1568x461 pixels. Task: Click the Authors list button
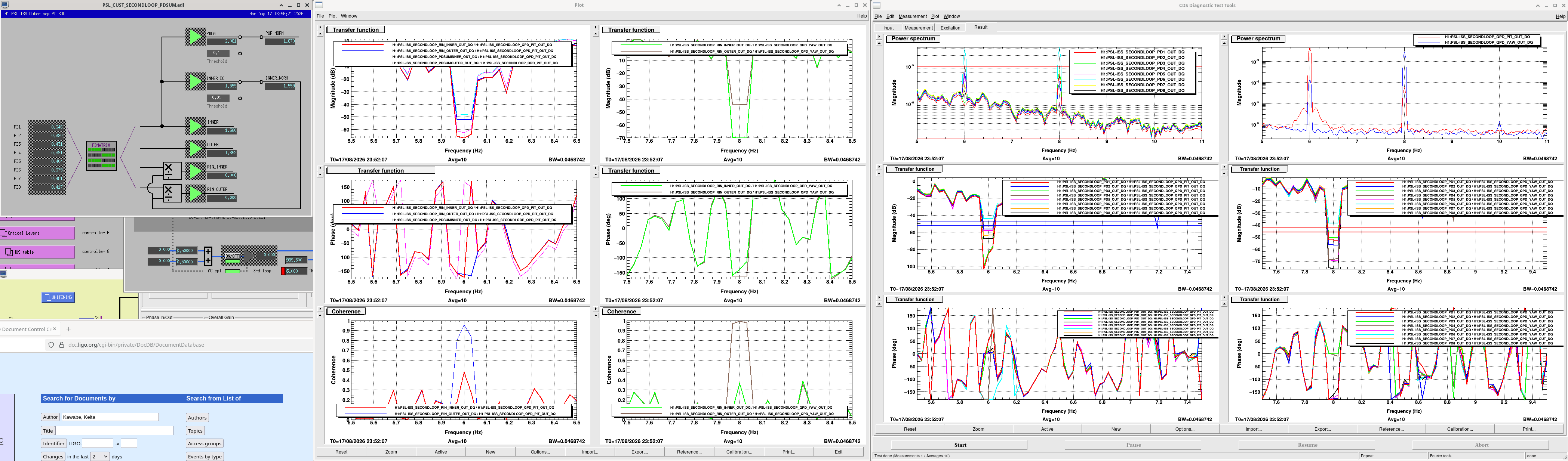tap(197, 418)
